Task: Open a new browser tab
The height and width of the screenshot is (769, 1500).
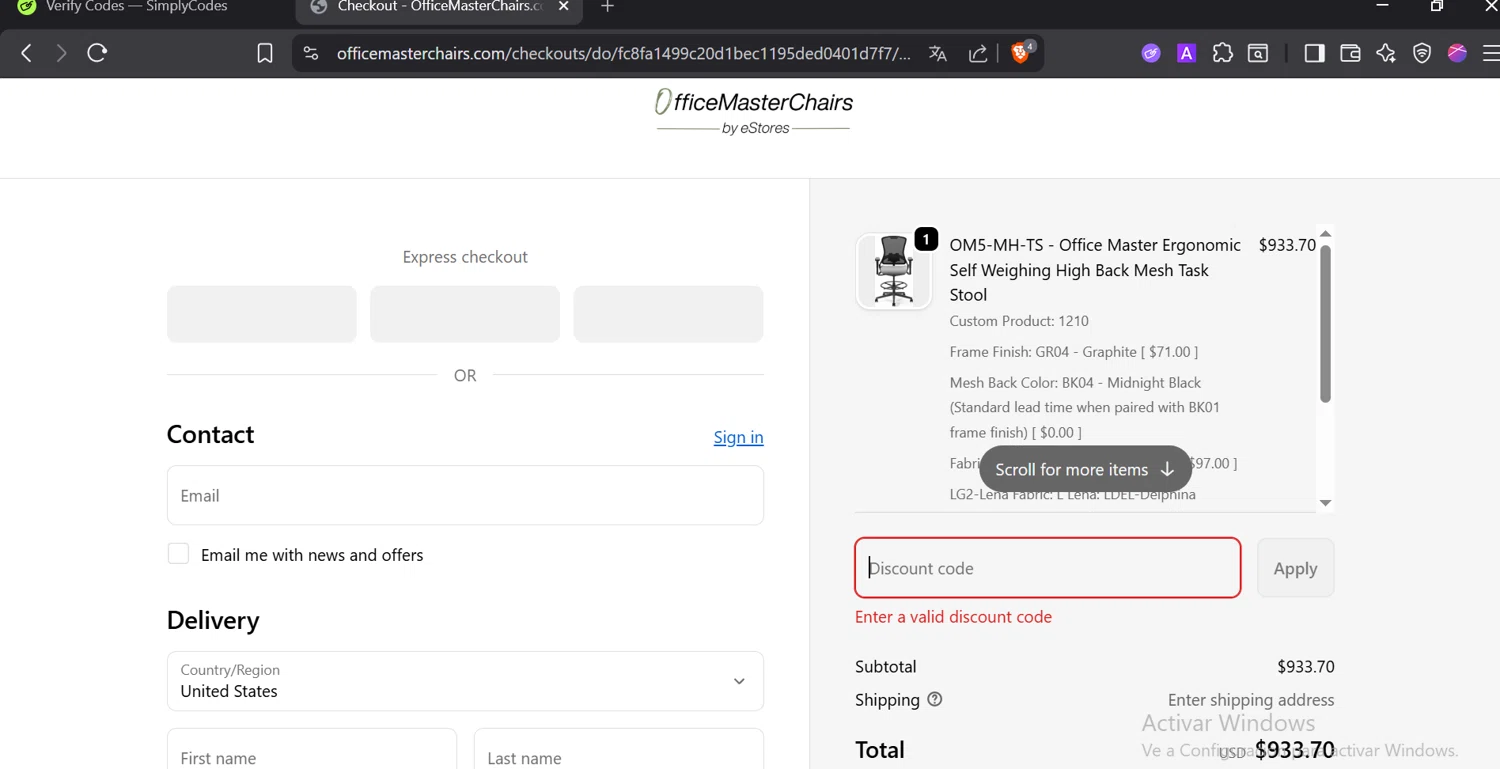Action: tap(607, 7)
